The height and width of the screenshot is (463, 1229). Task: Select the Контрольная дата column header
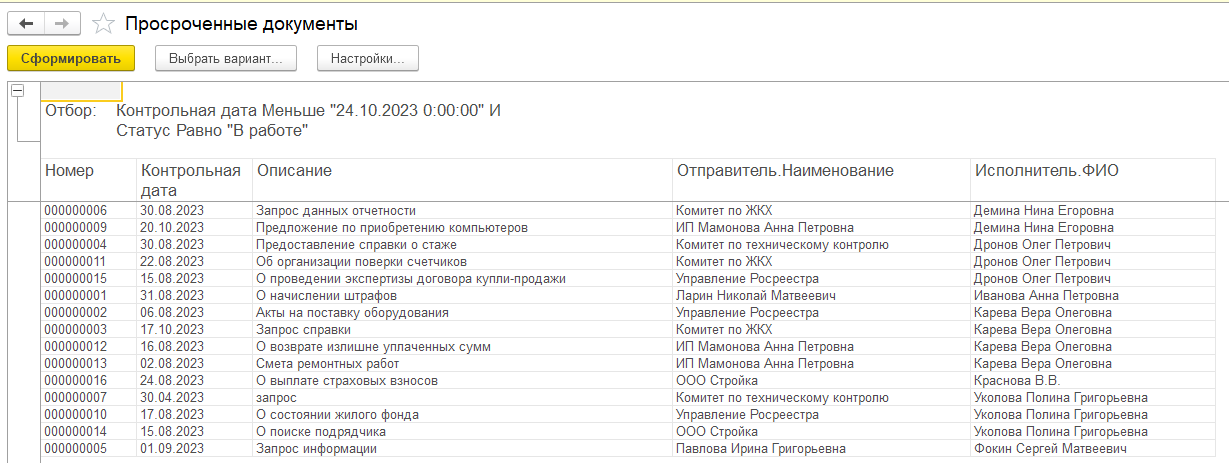192,180
